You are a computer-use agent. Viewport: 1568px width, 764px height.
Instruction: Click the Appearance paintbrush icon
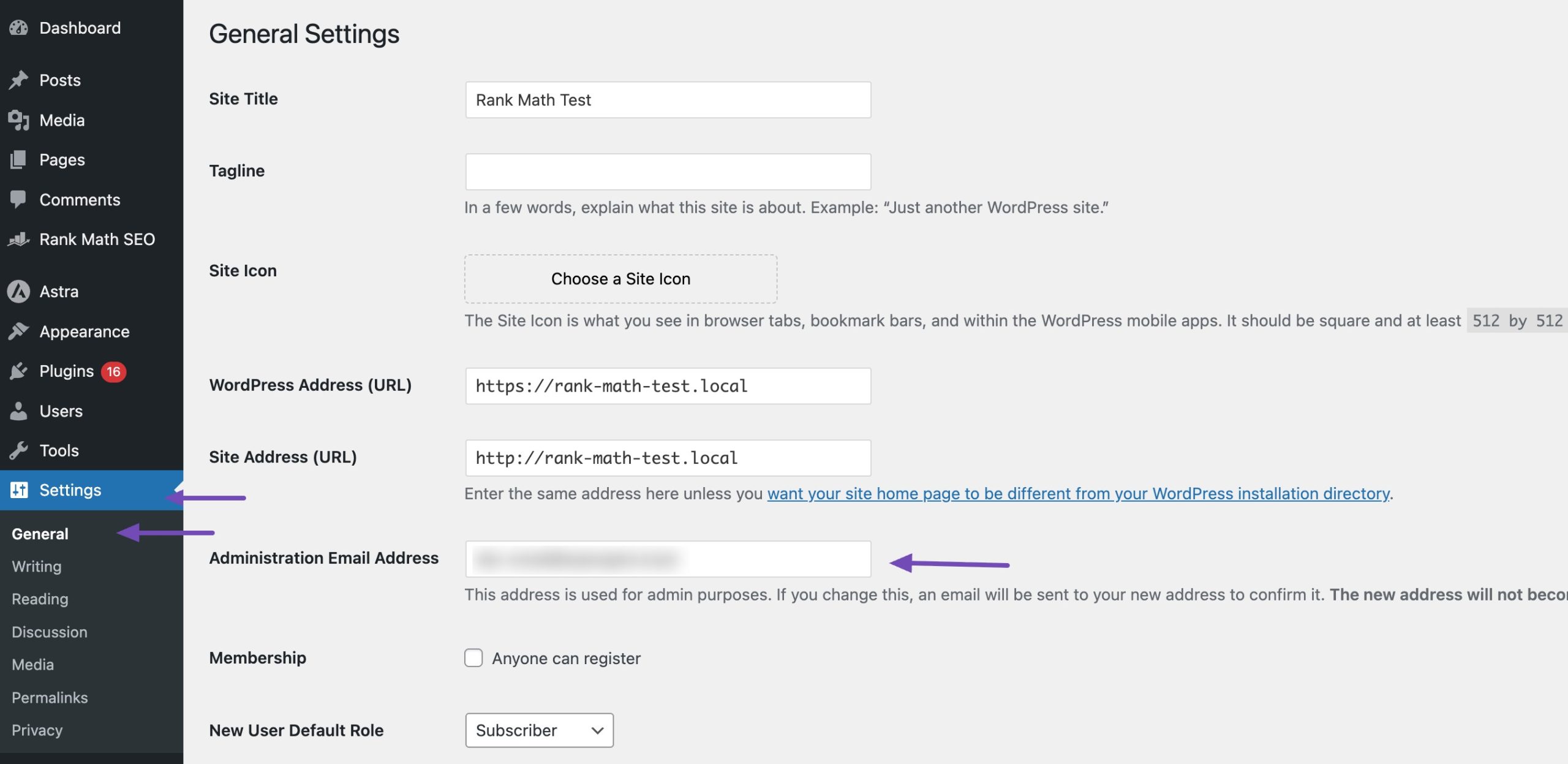[18, 331]
